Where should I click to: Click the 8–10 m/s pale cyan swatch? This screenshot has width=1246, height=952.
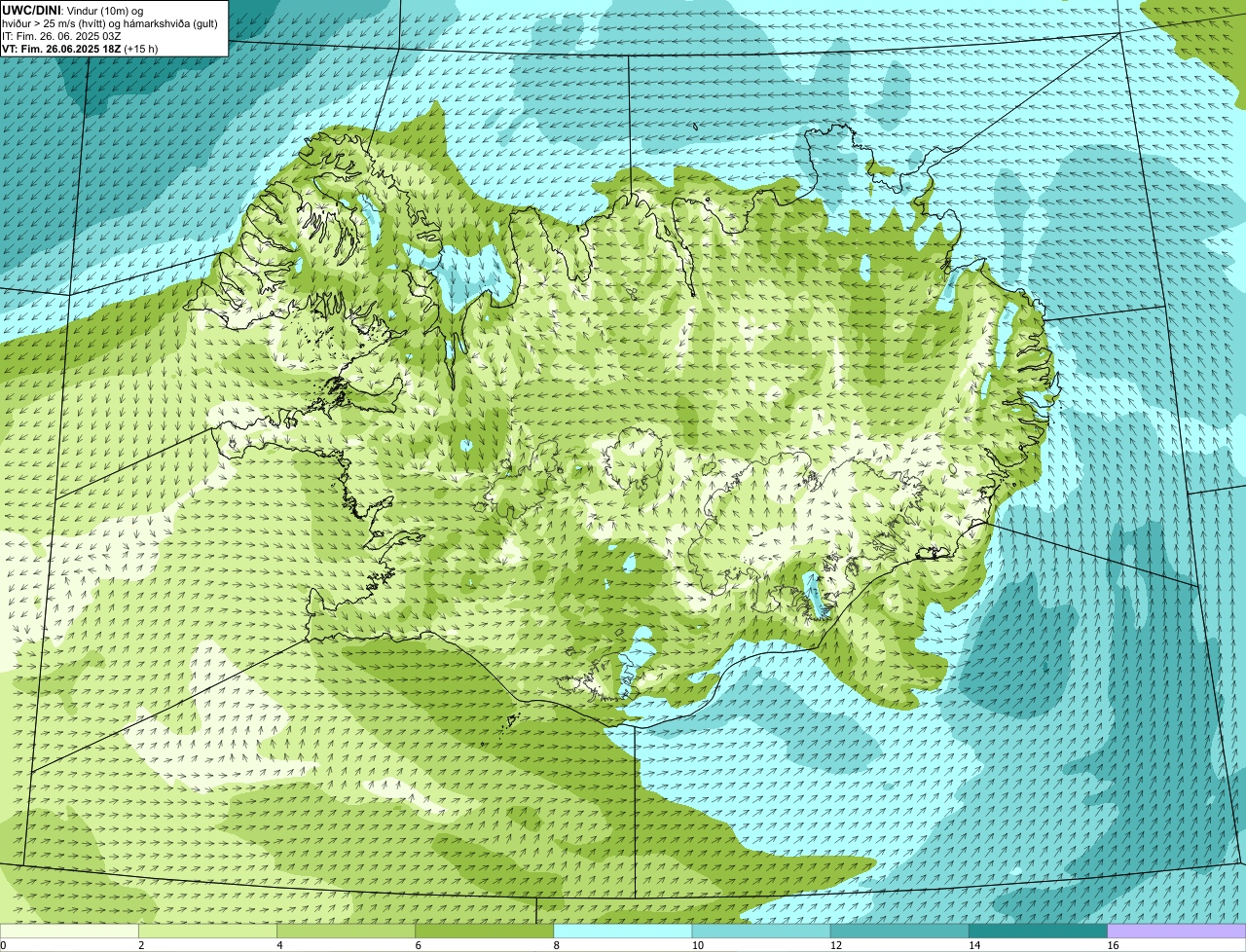pyautogui.click(x=623, y=932)
